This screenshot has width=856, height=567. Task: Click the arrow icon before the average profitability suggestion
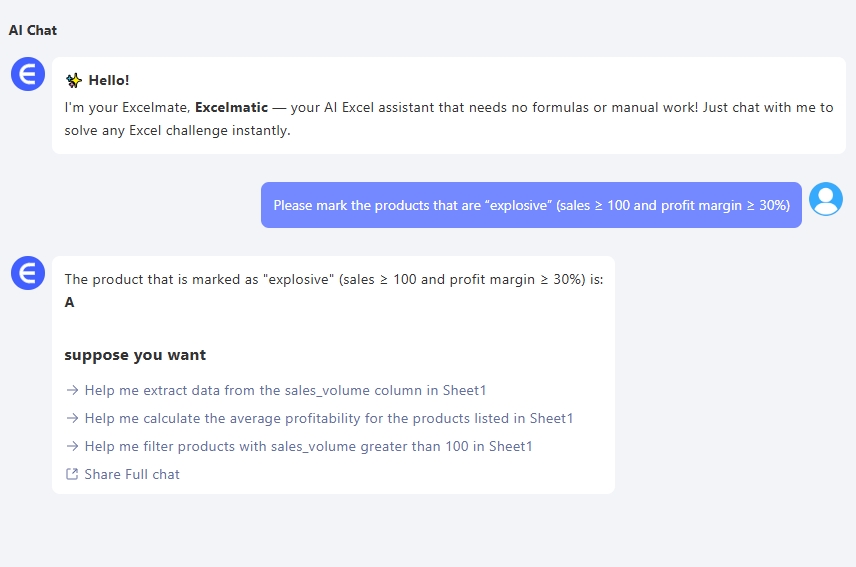click(x=72, y=418)
